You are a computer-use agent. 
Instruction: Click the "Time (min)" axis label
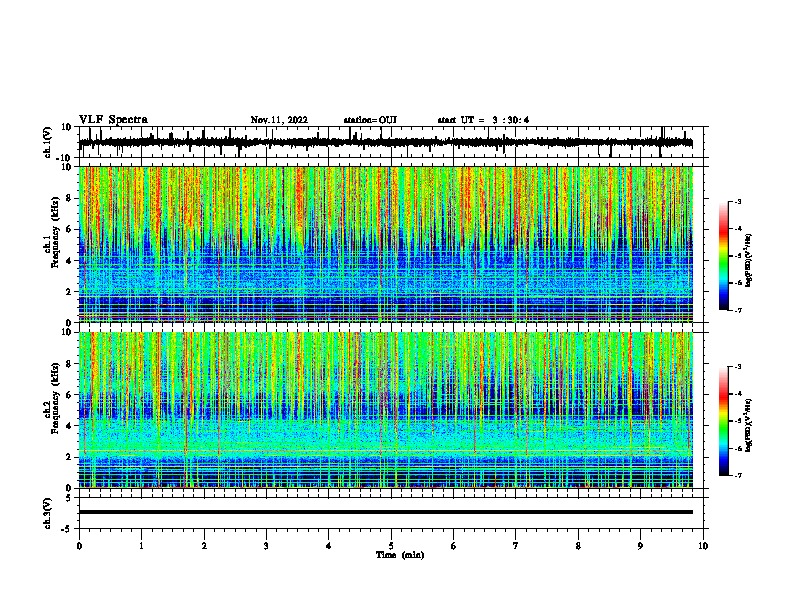tap(400, 555)
